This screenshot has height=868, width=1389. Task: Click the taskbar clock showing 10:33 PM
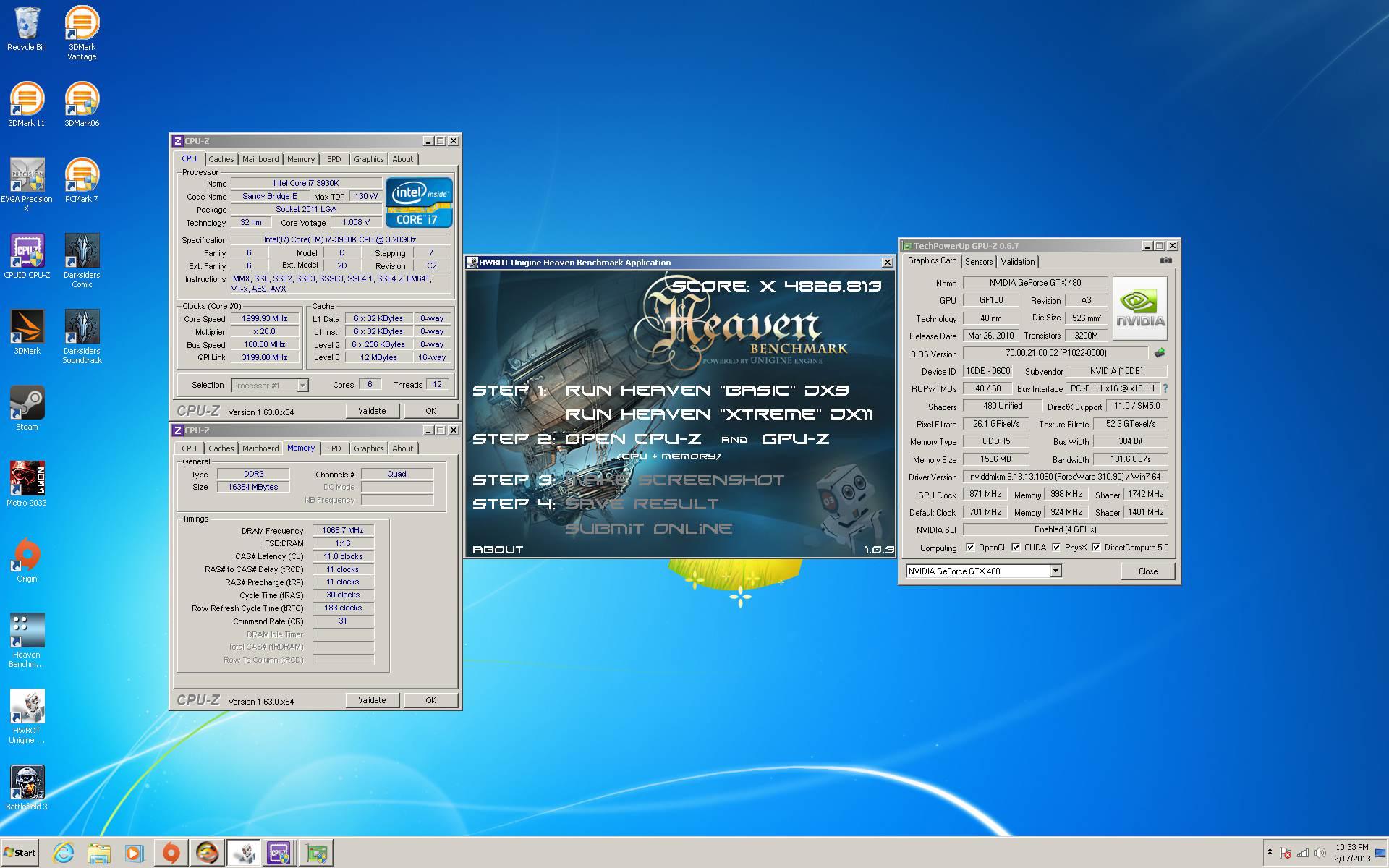[1352, 853]
